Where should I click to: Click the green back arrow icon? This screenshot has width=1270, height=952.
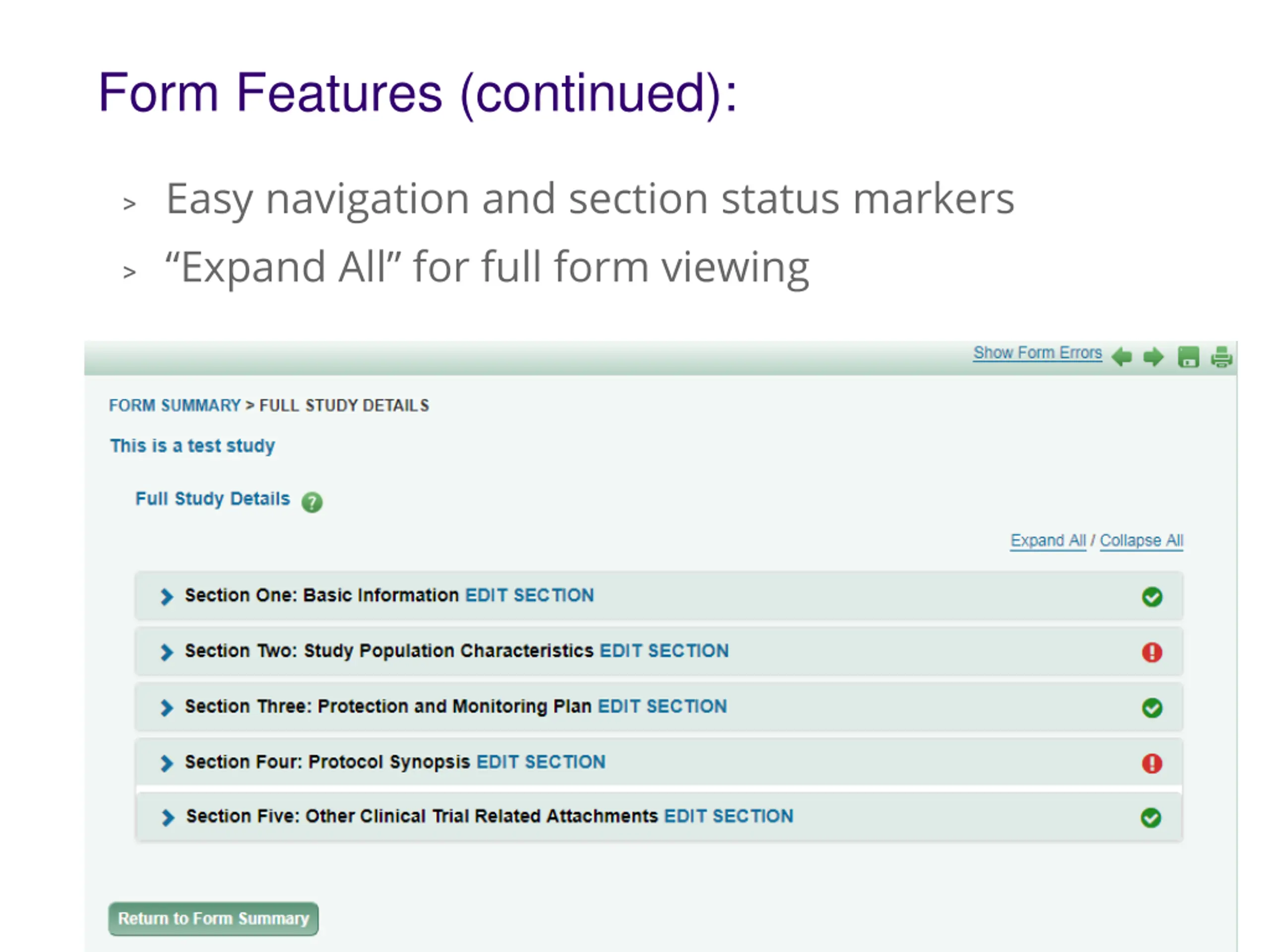(1121, 357)
